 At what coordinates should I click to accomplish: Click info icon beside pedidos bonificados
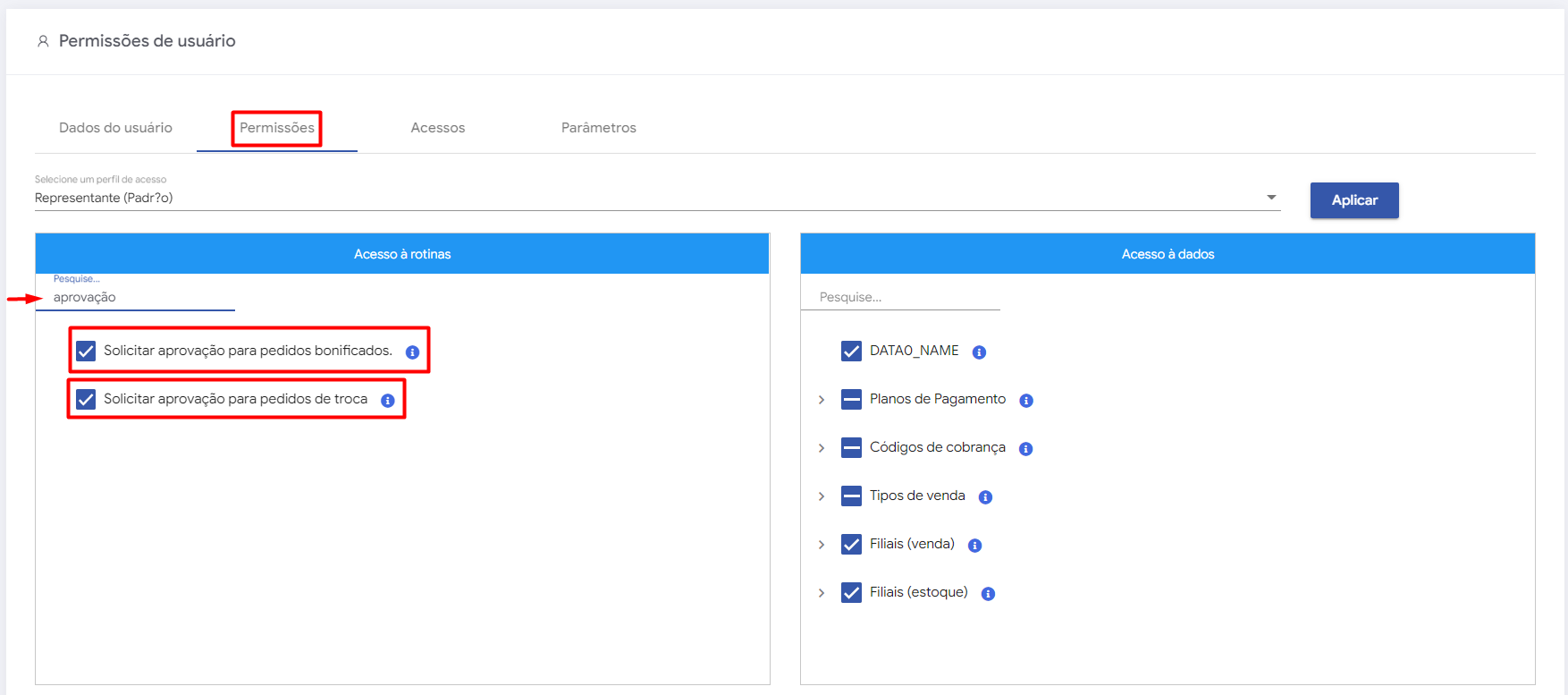pyautogui.click(x=412, y=352)
